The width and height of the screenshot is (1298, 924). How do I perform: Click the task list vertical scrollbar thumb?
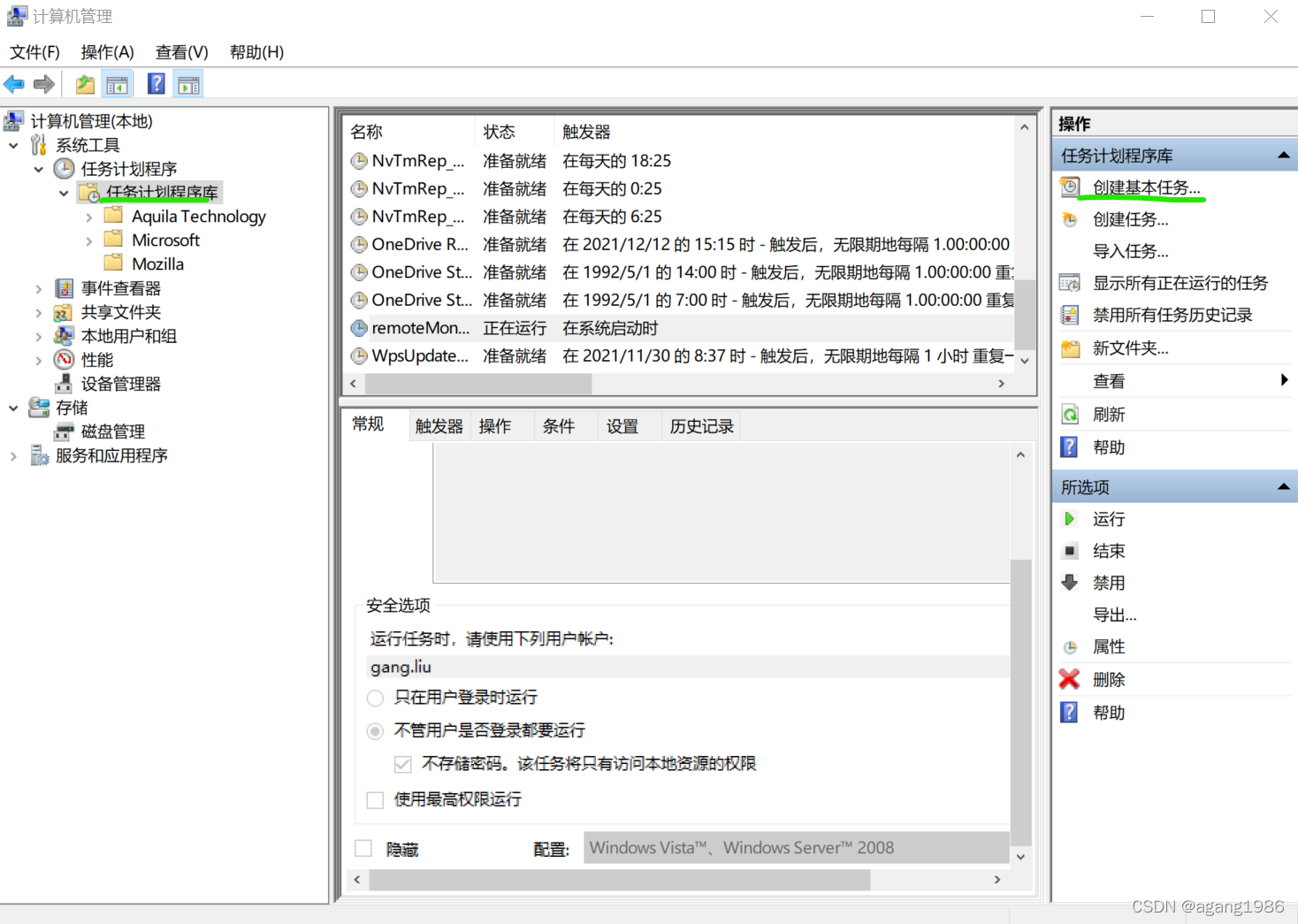(1024, 314)
